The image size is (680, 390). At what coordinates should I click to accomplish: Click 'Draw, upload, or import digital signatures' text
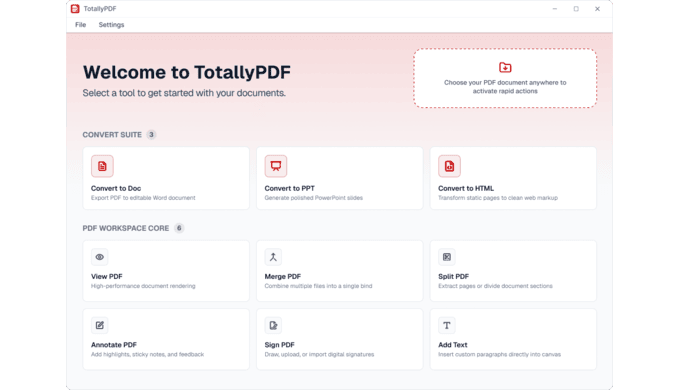click(319, 354)
